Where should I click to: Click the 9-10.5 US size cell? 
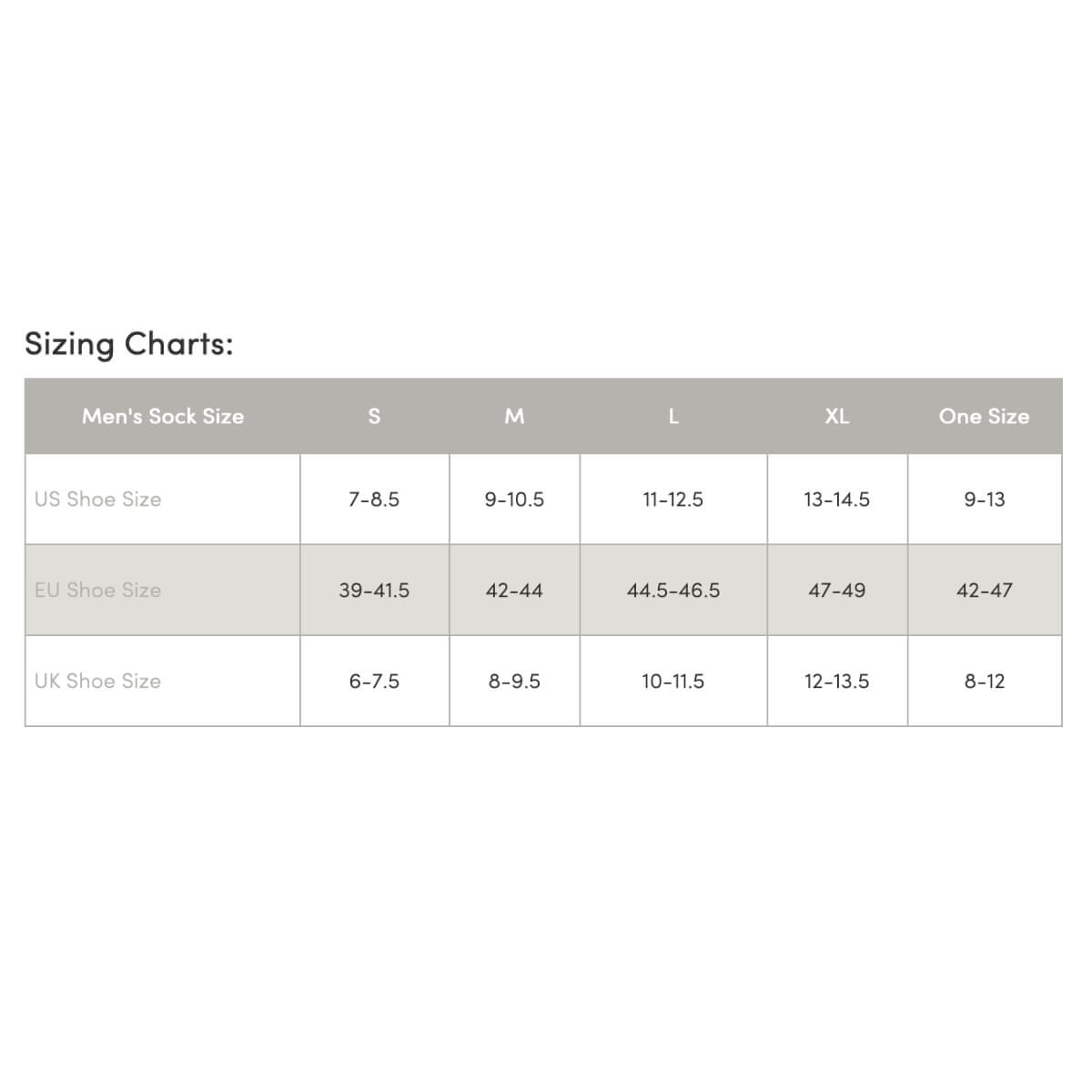(514, 499)
